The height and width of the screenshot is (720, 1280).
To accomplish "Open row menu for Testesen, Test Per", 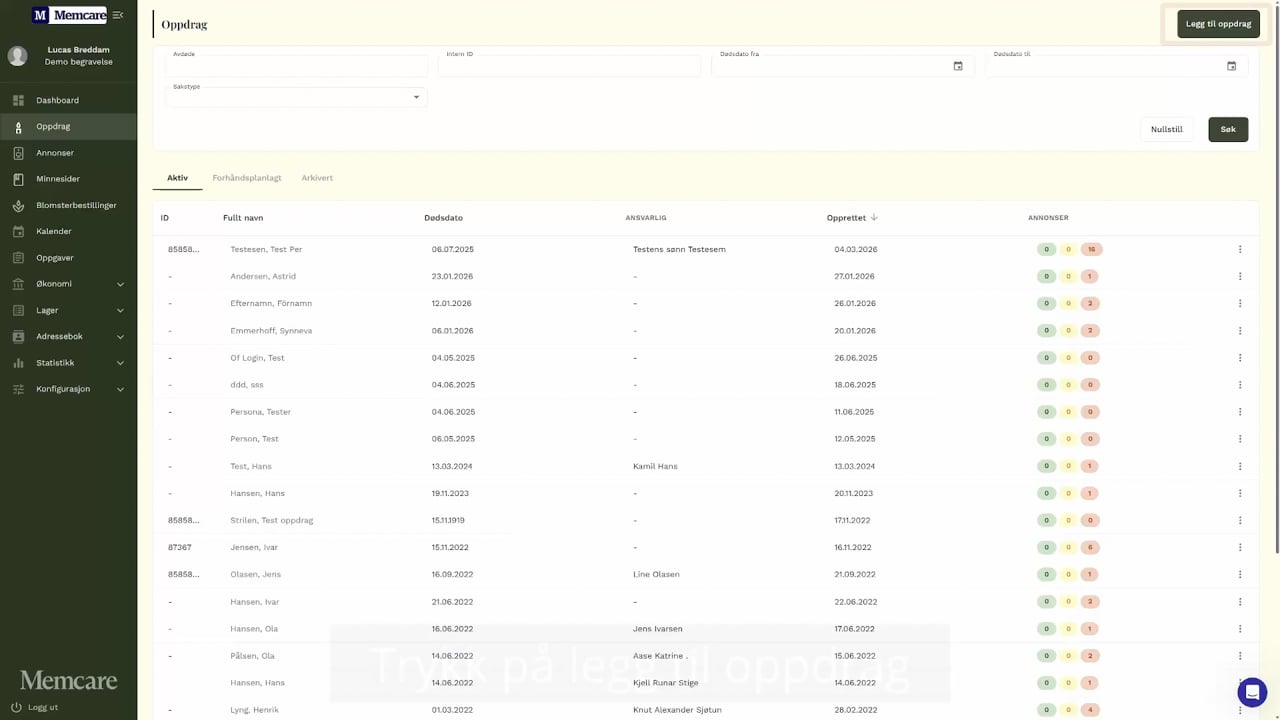I will (x=1240, y=249).
